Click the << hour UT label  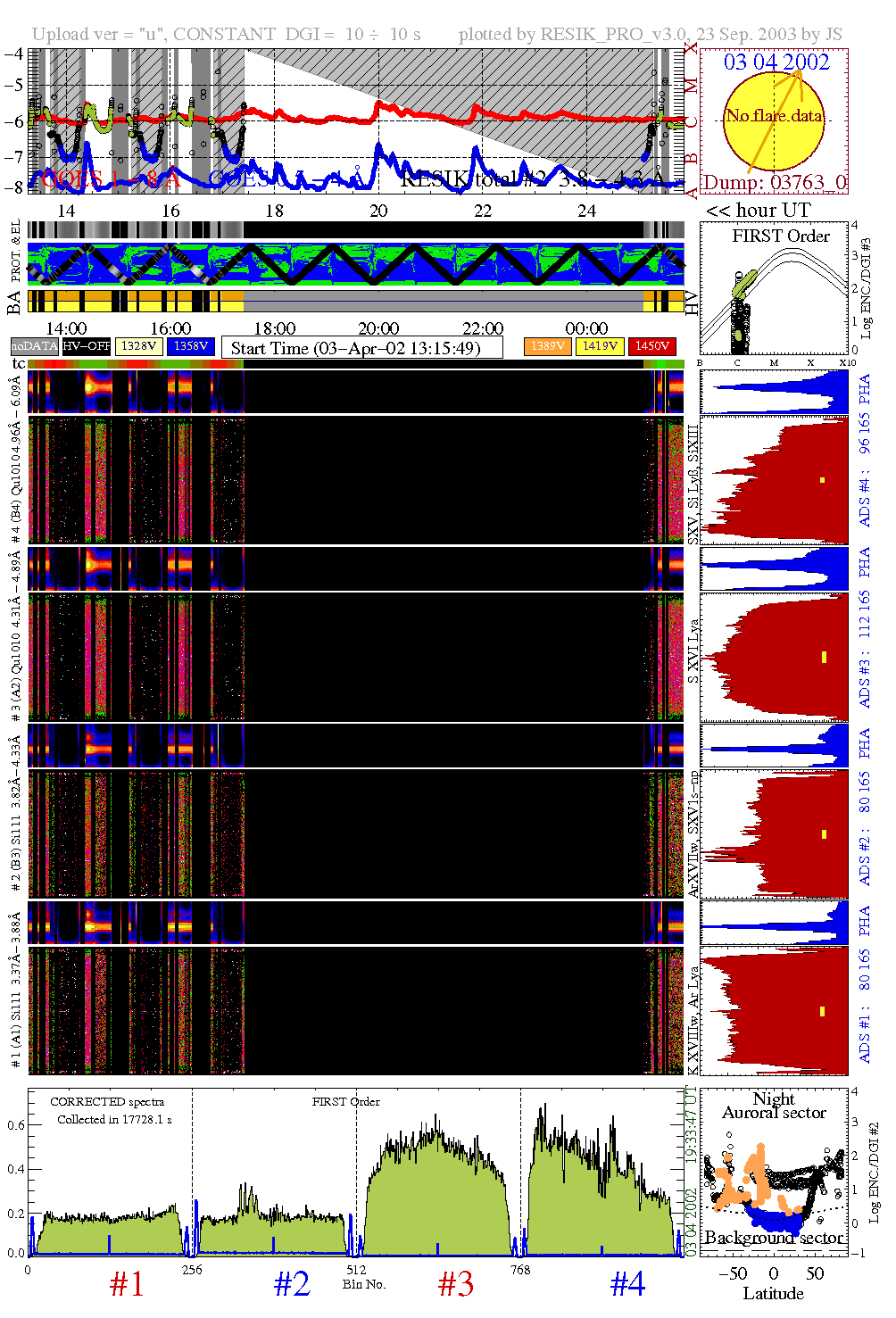pos(758,211)
